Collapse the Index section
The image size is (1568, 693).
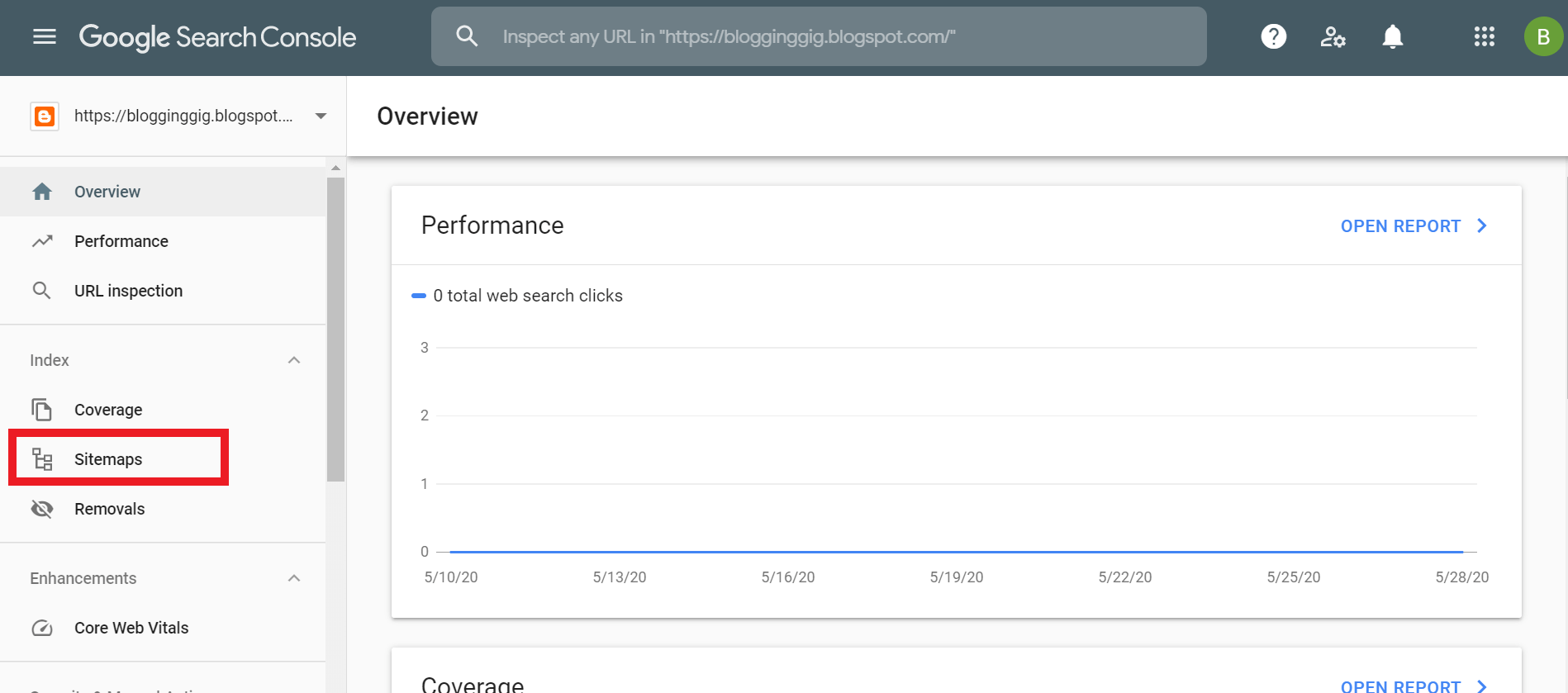click(x=294, y=360)
